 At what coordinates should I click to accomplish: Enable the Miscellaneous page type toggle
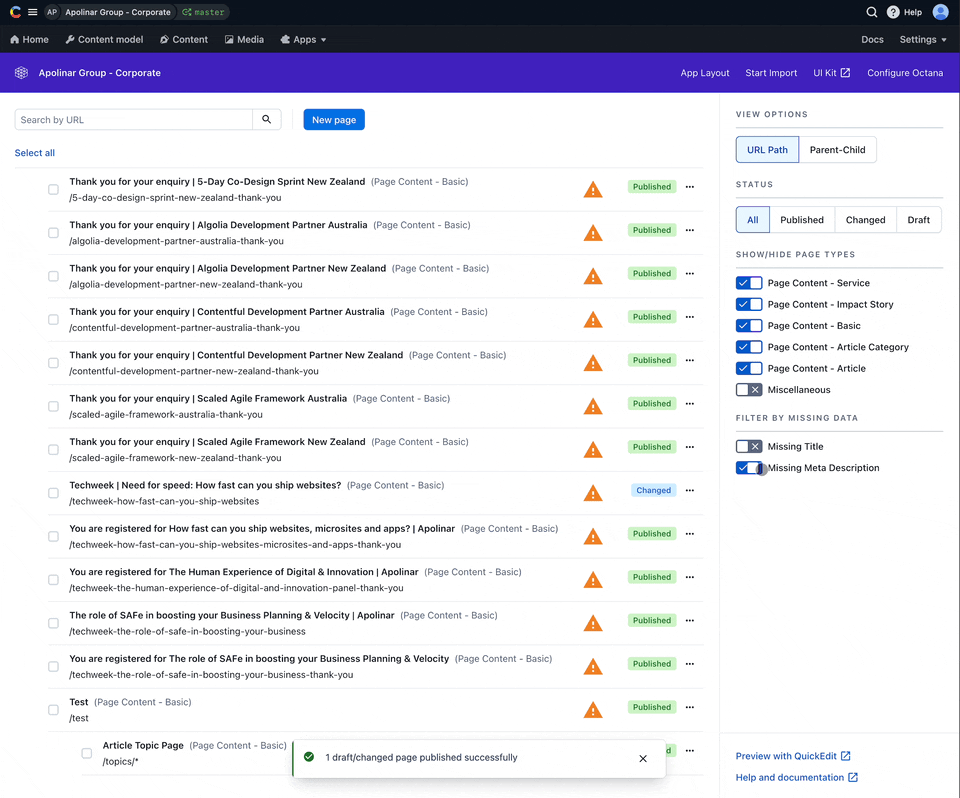749,390
